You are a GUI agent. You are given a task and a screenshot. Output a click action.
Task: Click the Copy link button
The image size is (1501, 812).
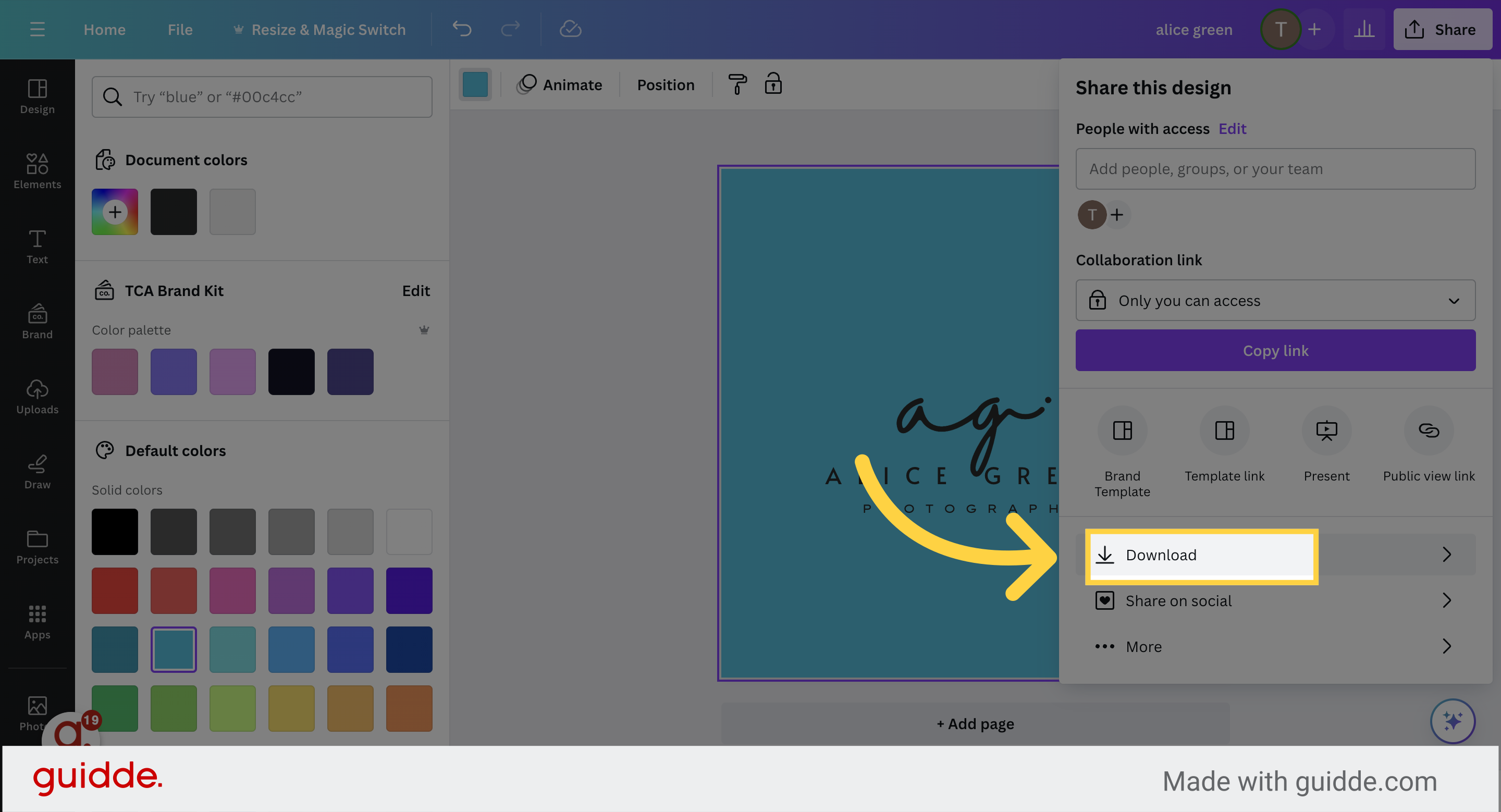[x=1275, y=350]
